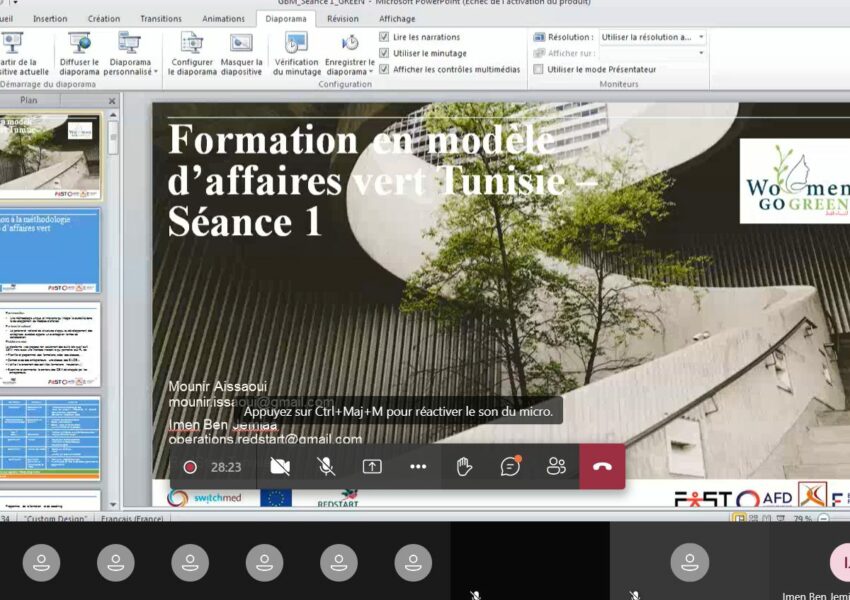Screen dimensions: 850x600
Task: Select the Plan pane tab
Action: (29, 100)
